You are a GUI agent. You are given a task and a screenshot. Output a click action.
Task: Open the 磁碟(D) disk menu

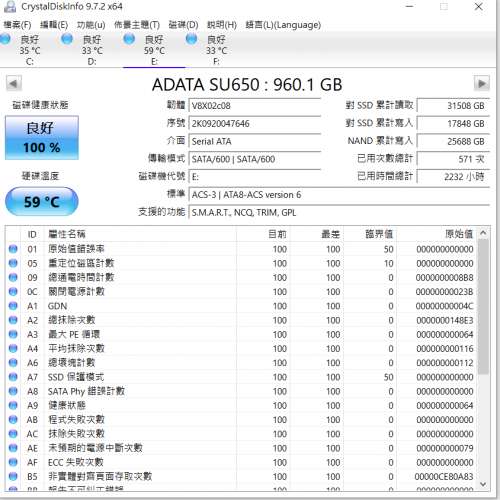183,25
